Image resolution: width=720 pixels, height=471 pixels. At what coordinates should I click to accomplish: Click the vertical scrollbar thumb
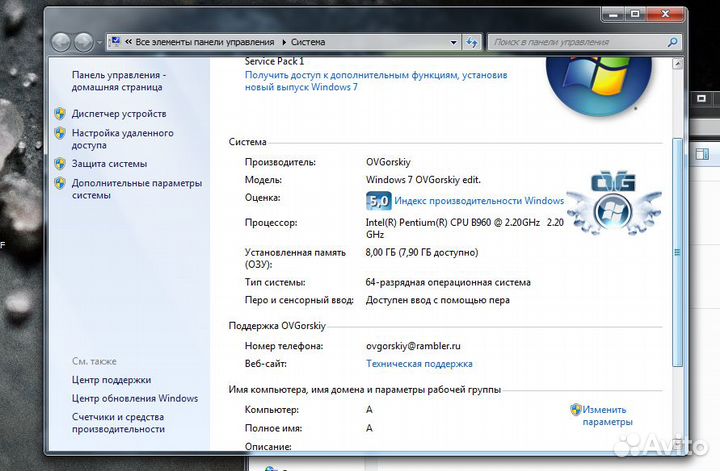pos(677,252)
